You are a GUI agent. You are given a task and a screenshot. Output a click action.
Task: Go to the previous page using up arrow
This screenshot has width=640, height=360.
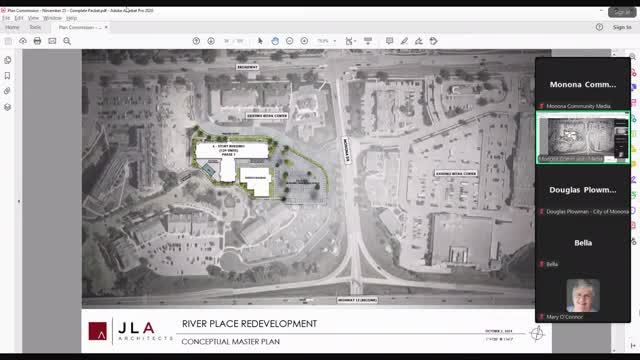pos(196,41)
